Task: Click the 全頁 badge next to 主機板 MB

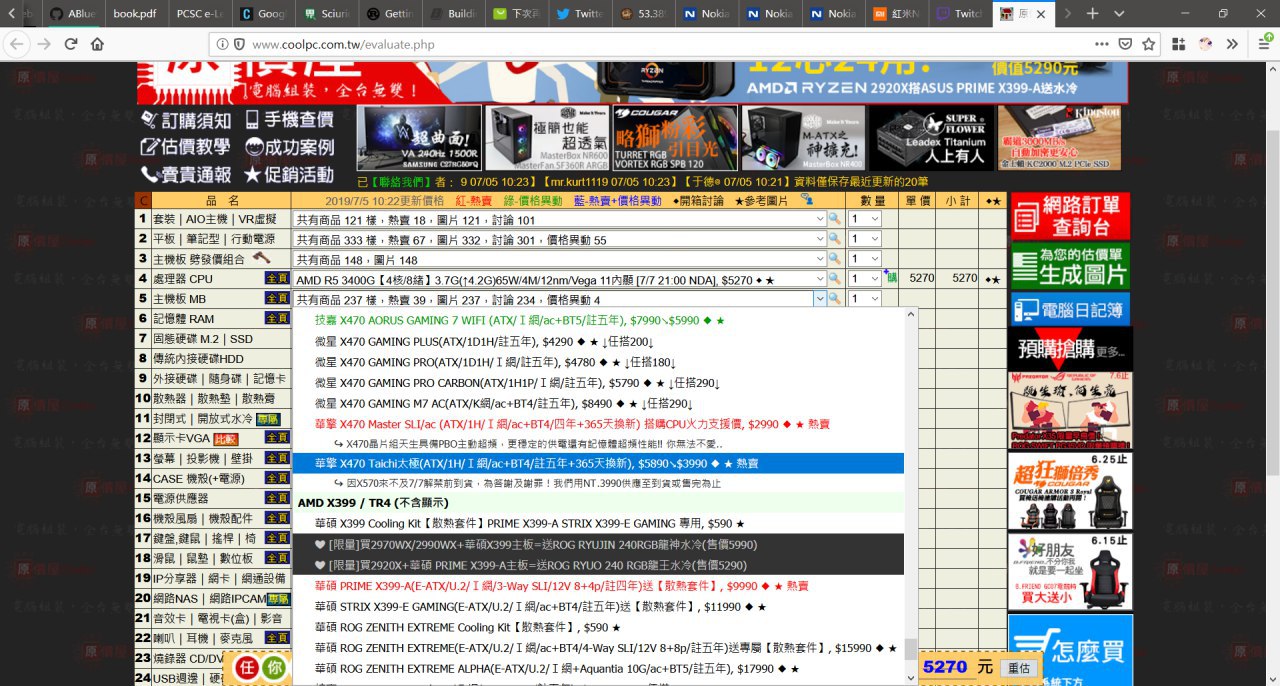Action: (277, 299)
